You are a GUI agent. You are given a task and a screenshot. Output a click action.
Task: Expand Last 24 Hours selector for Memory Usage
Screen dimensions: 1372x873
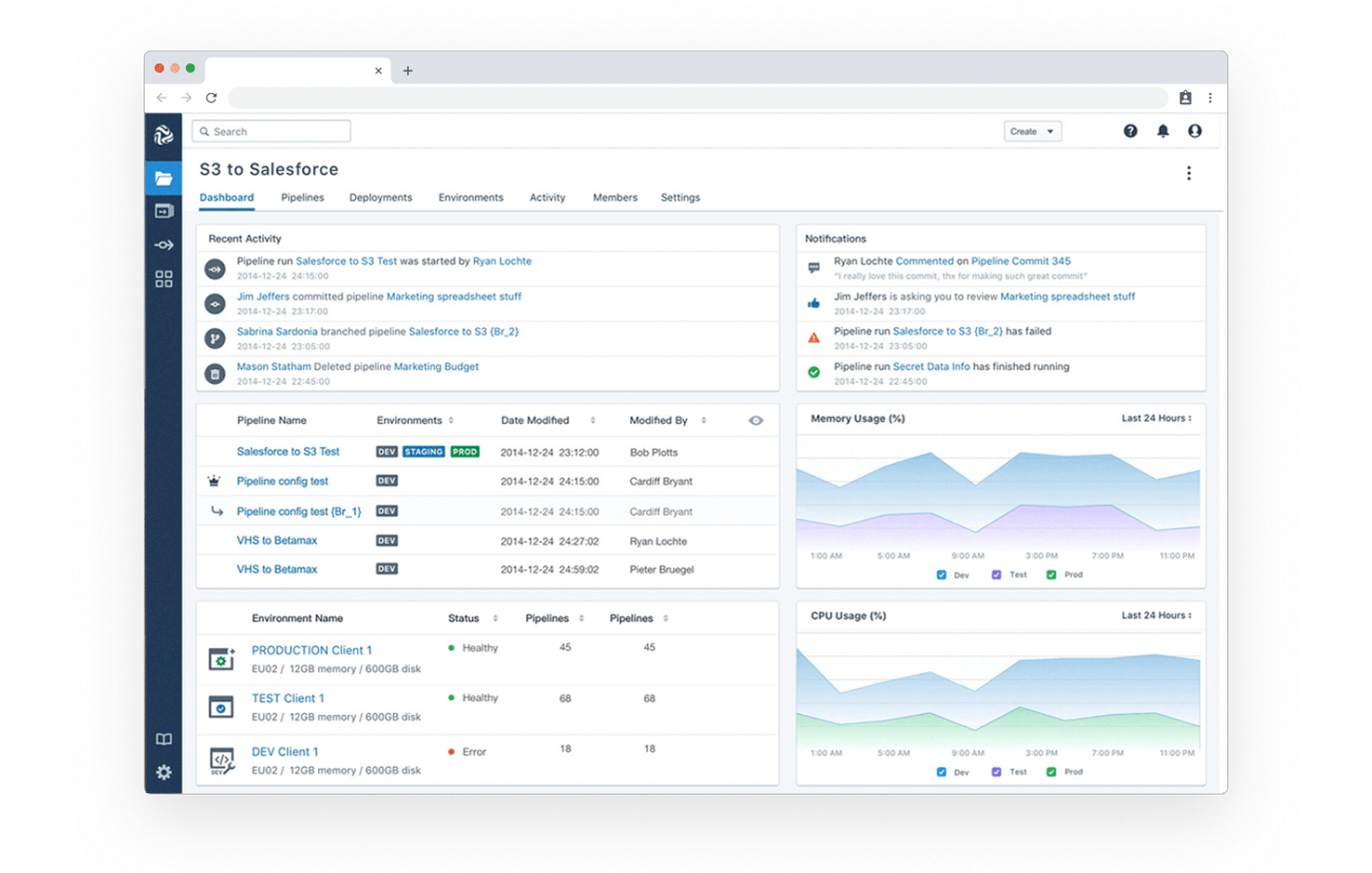pyautogui.click(x=1155, y=418)
